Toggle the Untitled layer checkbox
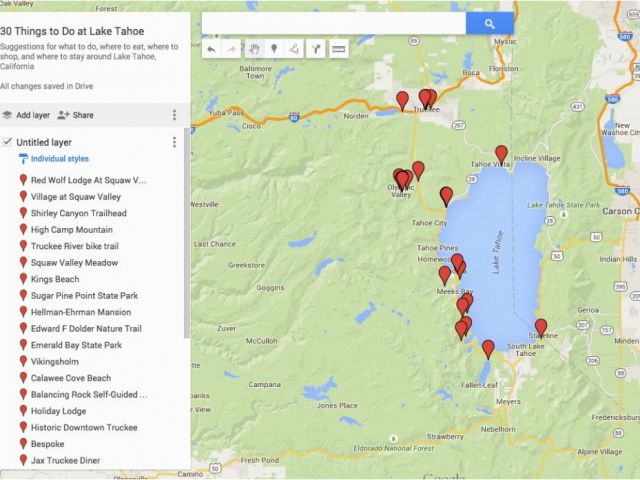Screen dimensions: 640x480 coord(7,142)
